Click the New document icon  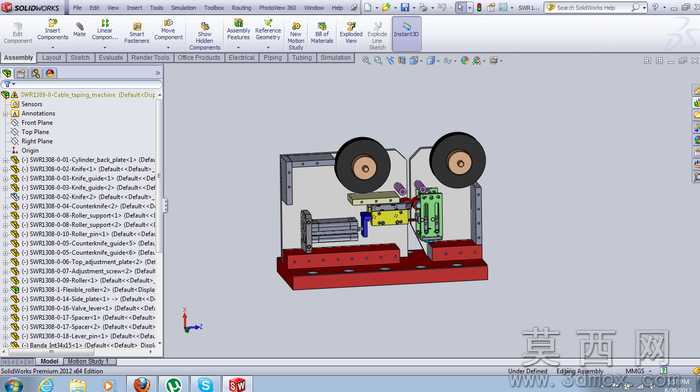coord(367,8)
